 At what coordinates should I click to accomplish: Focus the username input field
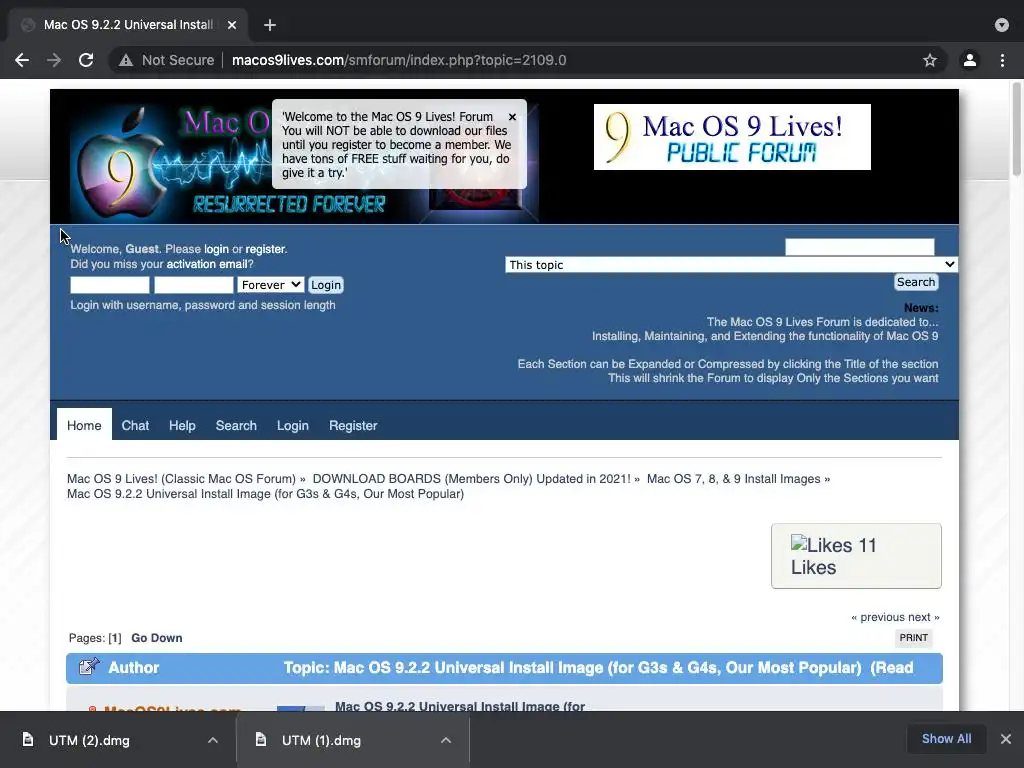(110, 285)
